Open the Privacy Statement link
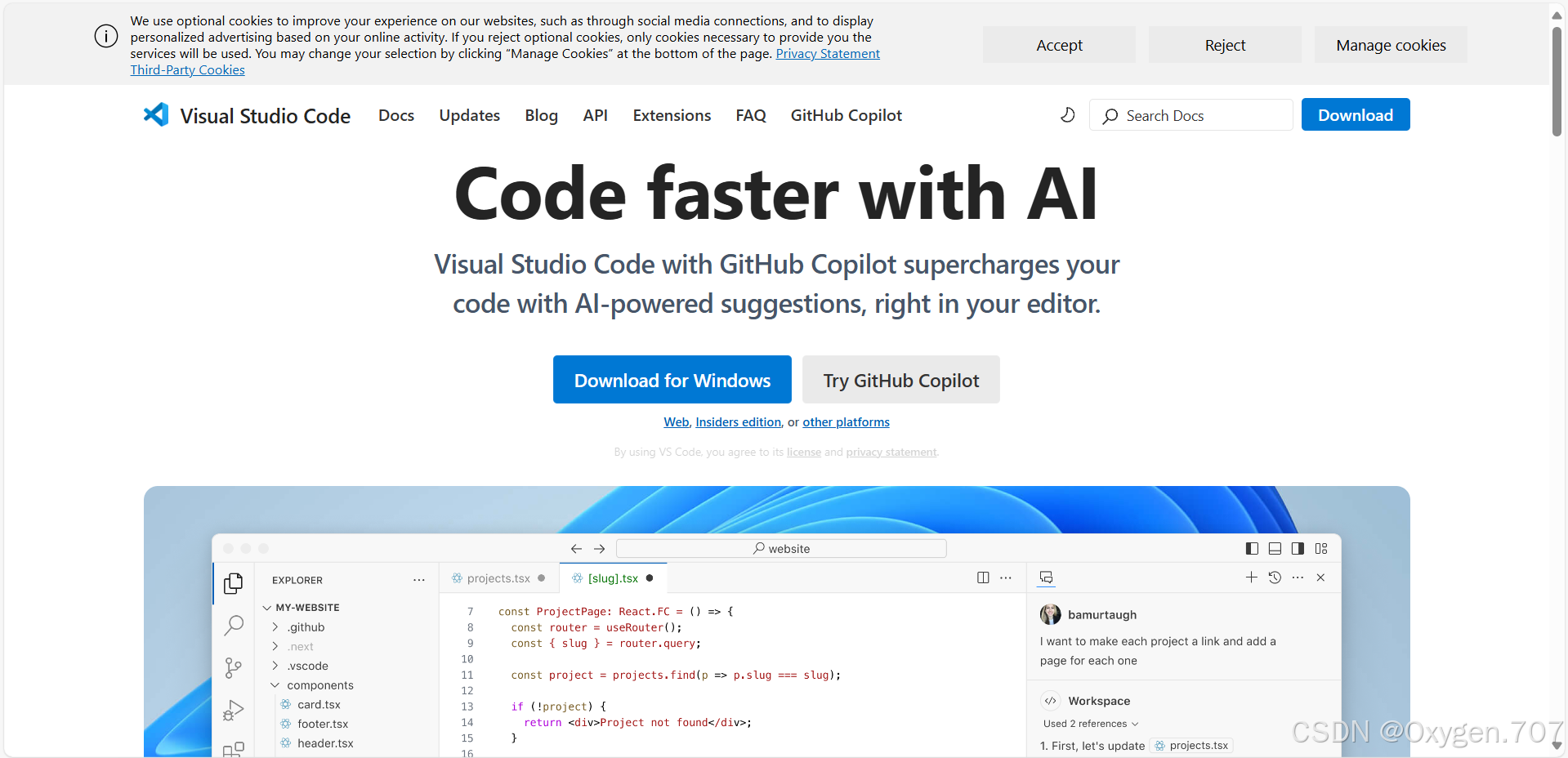 (x=828, y=54)
